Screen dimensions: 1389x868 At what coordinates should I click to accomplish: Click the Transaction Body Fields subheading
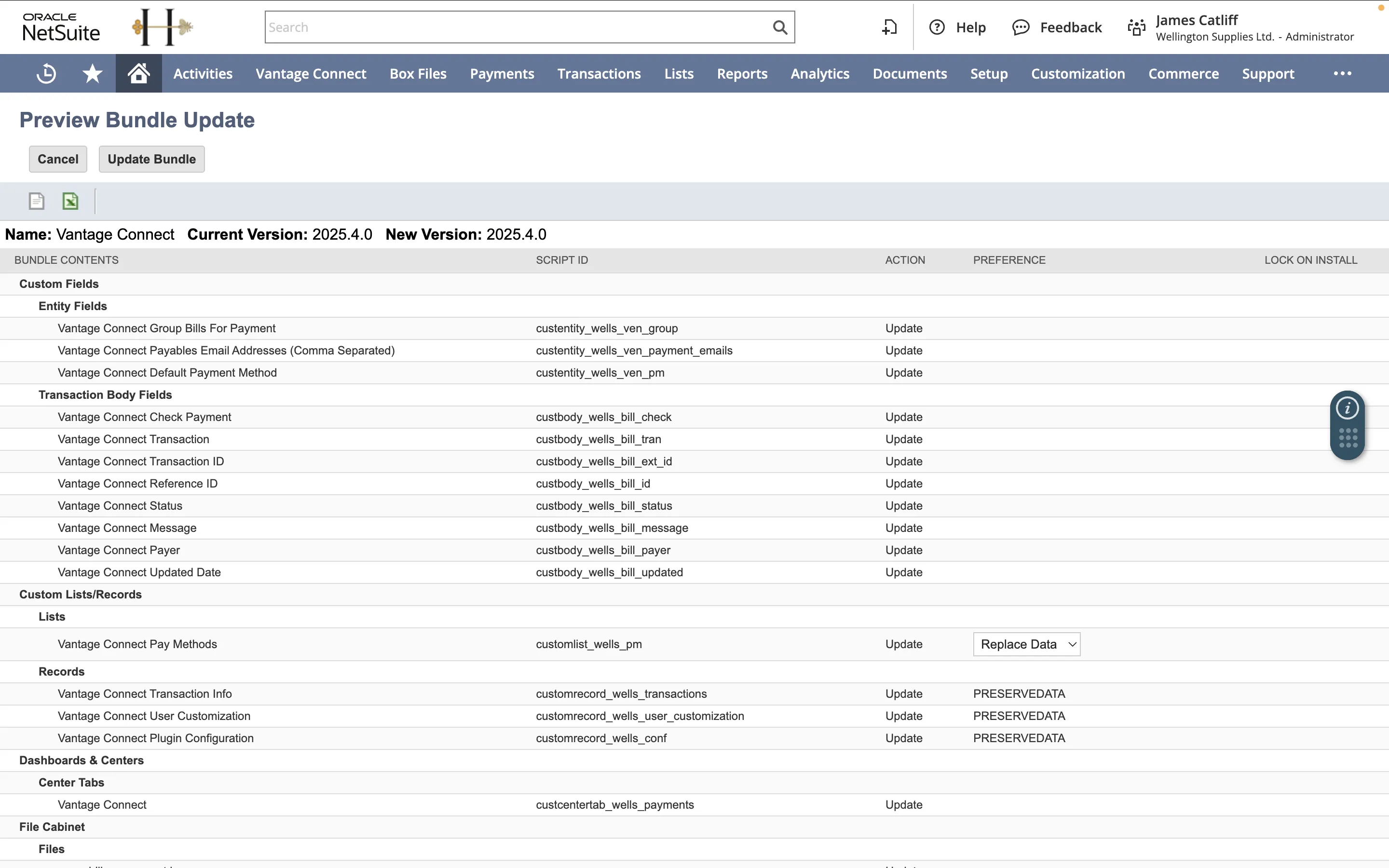pyautogui.click(x=105, y=395)
